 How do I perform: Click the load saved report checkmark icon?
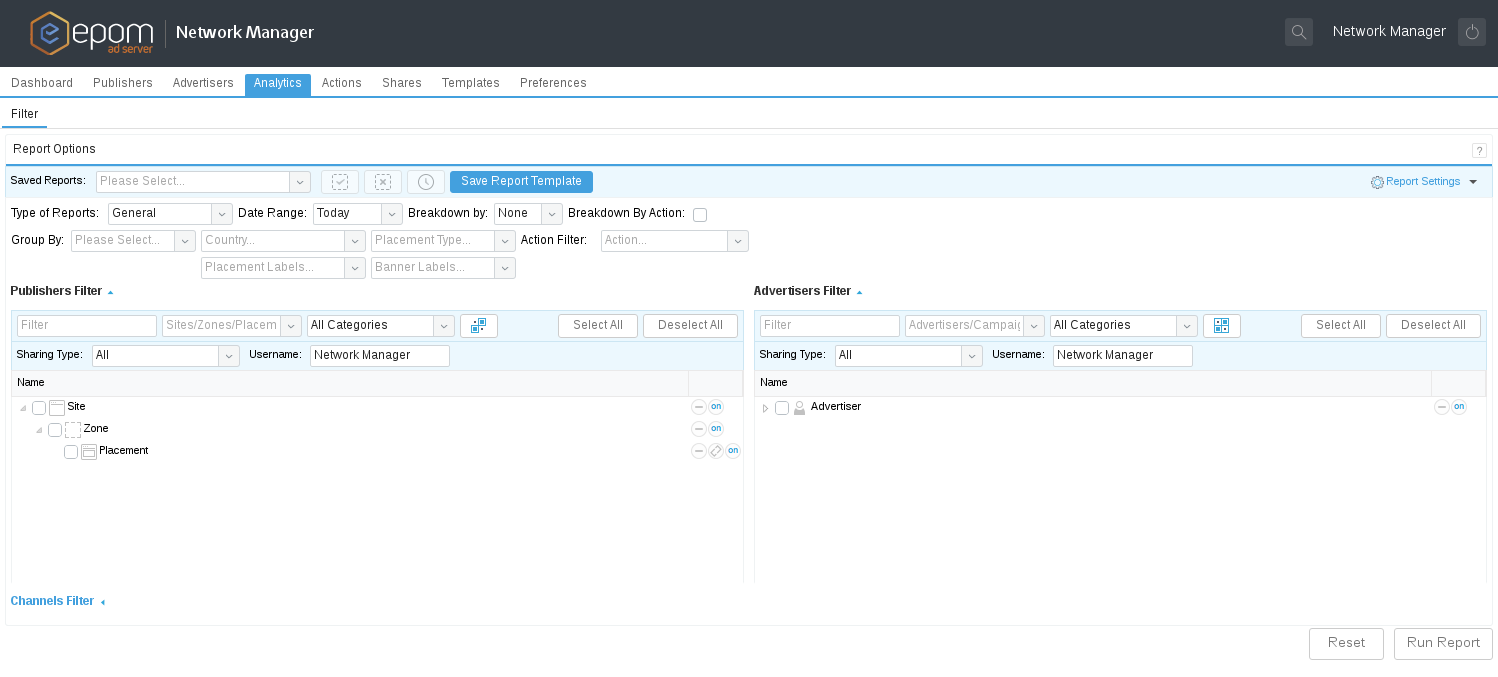(x=340, y=182)
